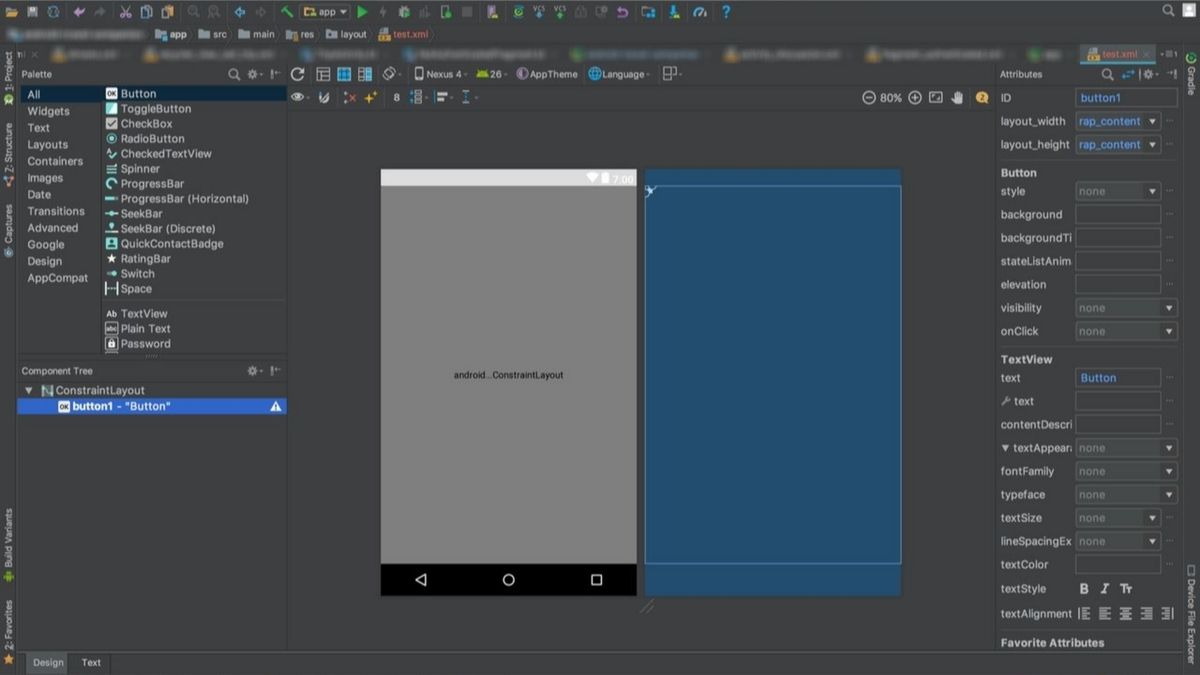Click the Search Everywhere magnifier icon

[1168, 10]
